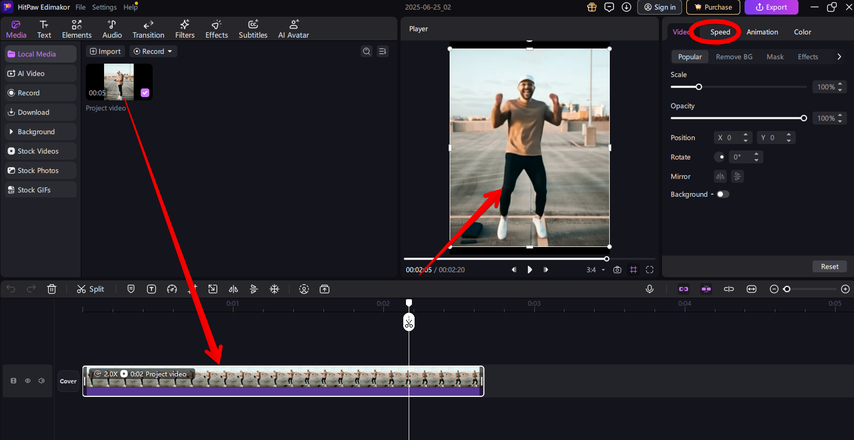Open the Subtitles panel
The height and width of the screenshot is (440, 854).
253,29
